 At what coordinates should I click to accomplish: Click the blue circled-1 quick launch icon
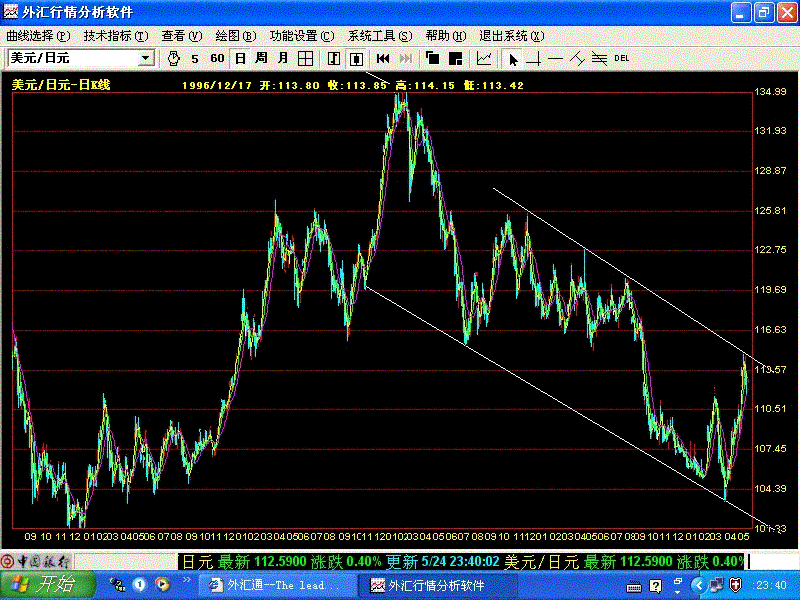click(x=139, y=585)
